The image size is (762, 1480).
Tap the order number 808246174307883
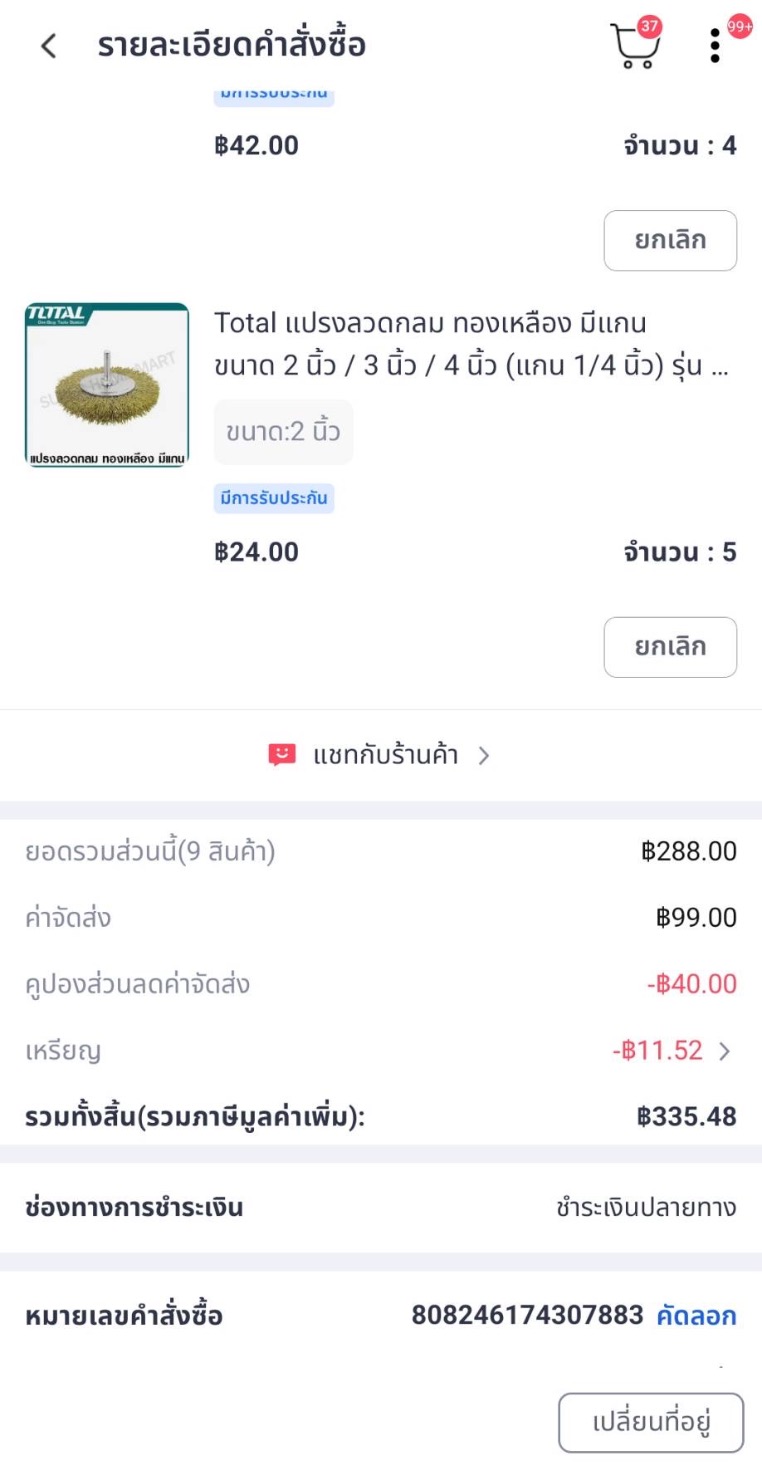pyautogui.click(x=527, y=1315)
